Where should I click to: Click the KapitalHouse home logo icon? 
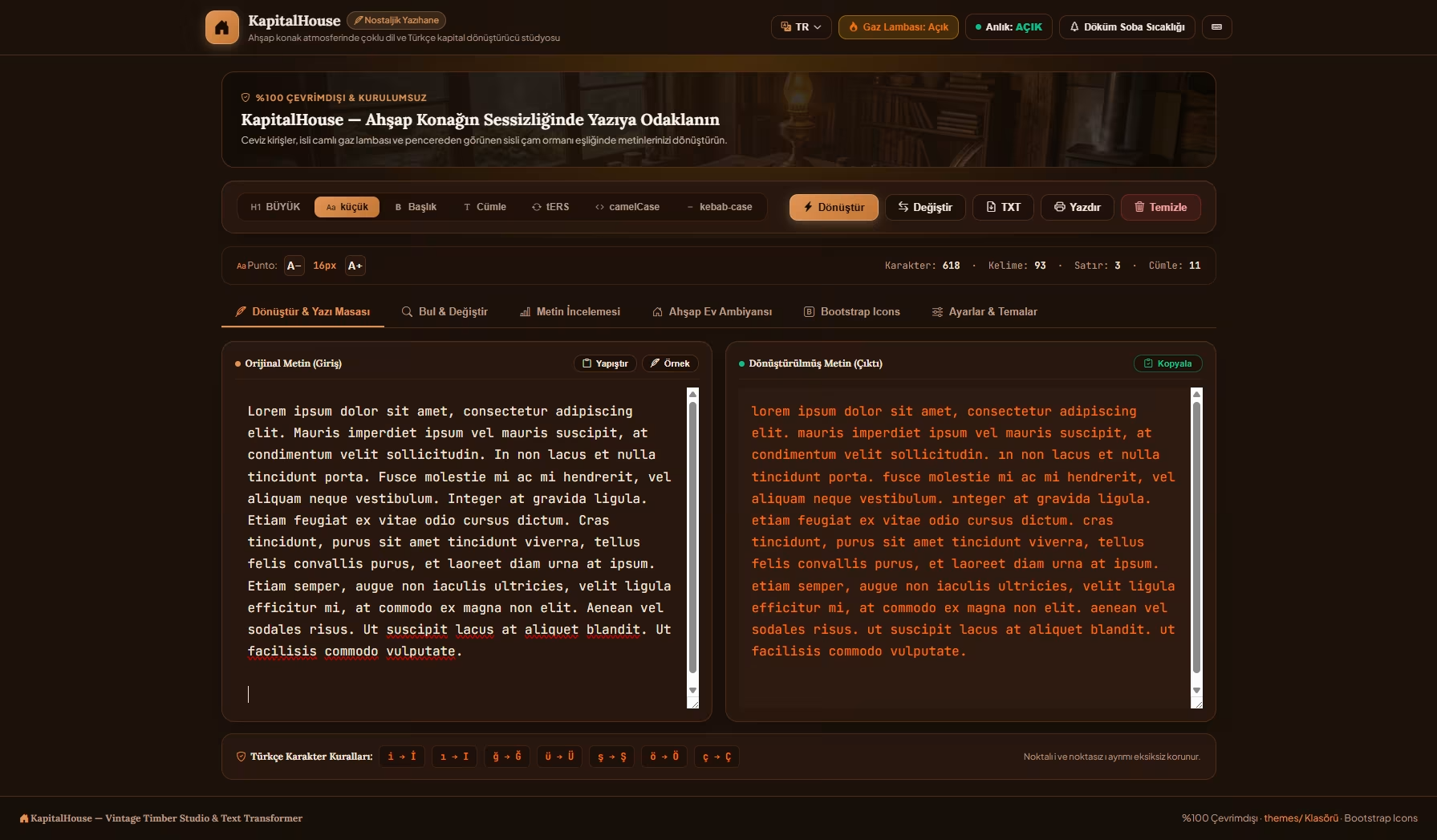coord(222,27)
